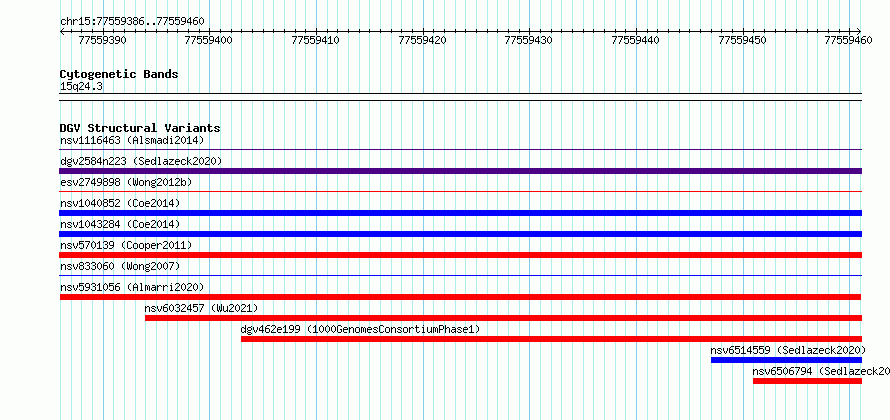The image size is (890, 420).
Task: Click the dgv462e199 1000GenomesConsortiumPhase1 red bar
Action: point(551,339)
